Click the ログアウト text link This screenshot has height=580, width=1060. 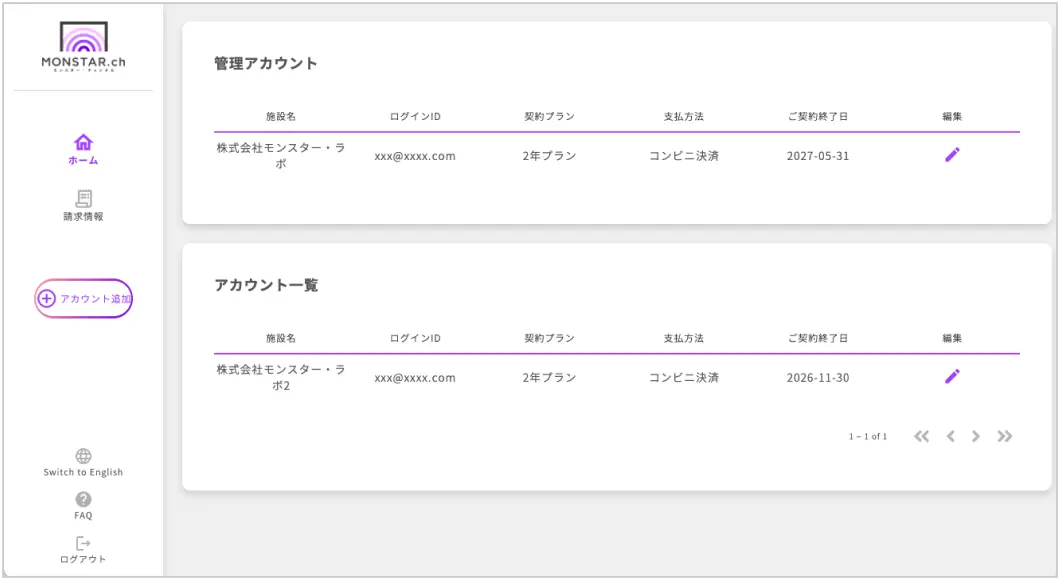(83, 559)
